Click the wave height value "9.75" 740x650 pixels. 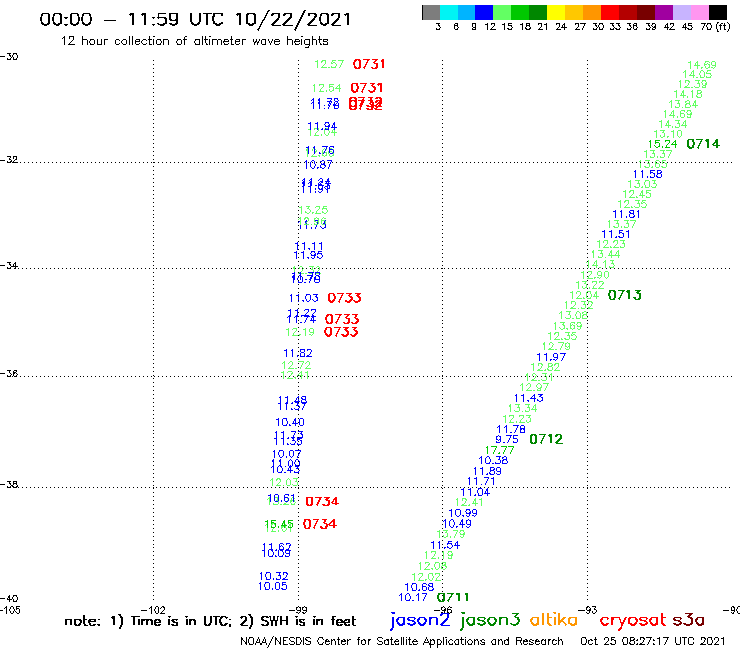pos(507,439)
